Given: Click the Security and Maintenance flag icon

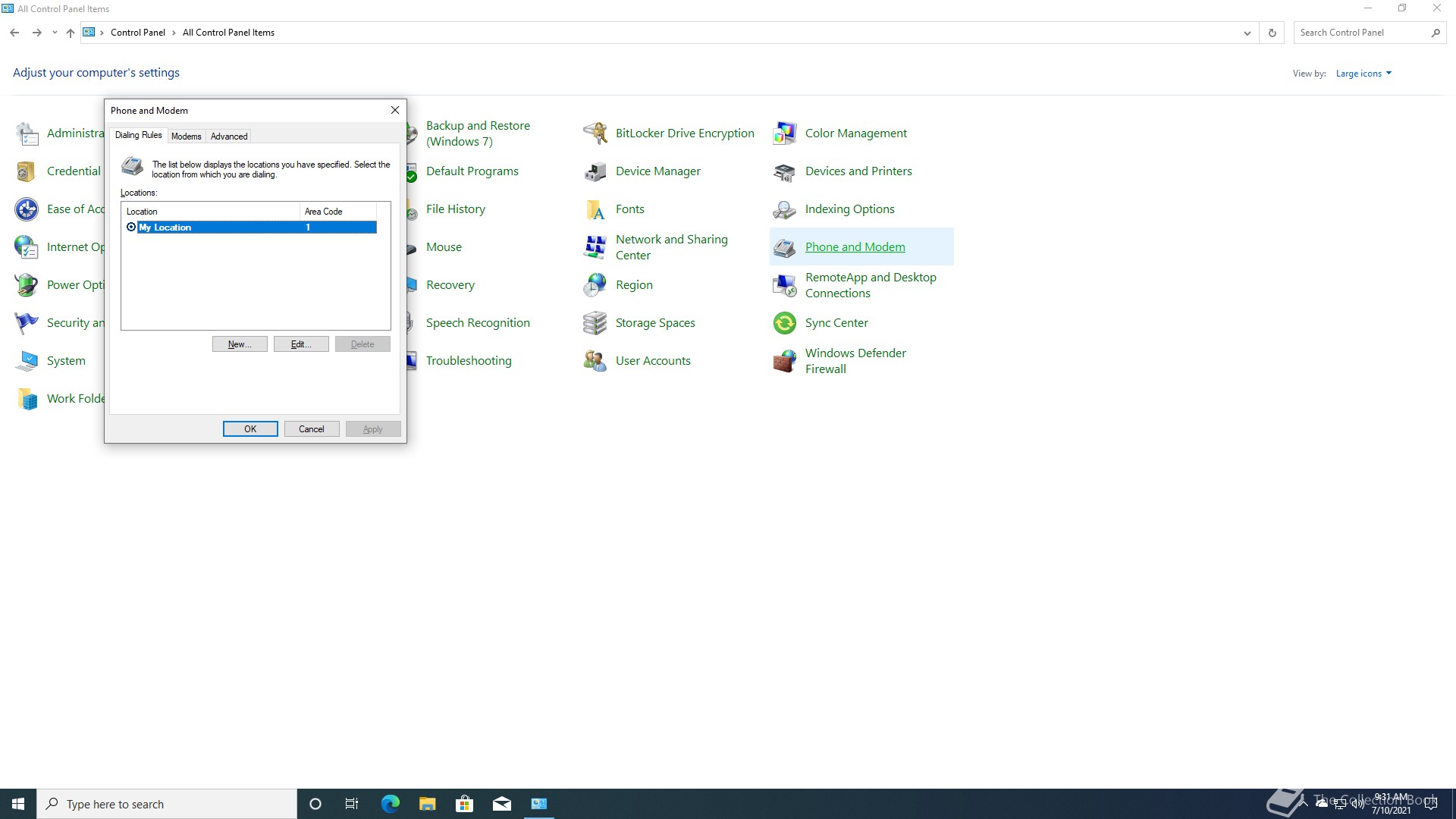Looking at the screenshot, I should [x=27, y=323].
